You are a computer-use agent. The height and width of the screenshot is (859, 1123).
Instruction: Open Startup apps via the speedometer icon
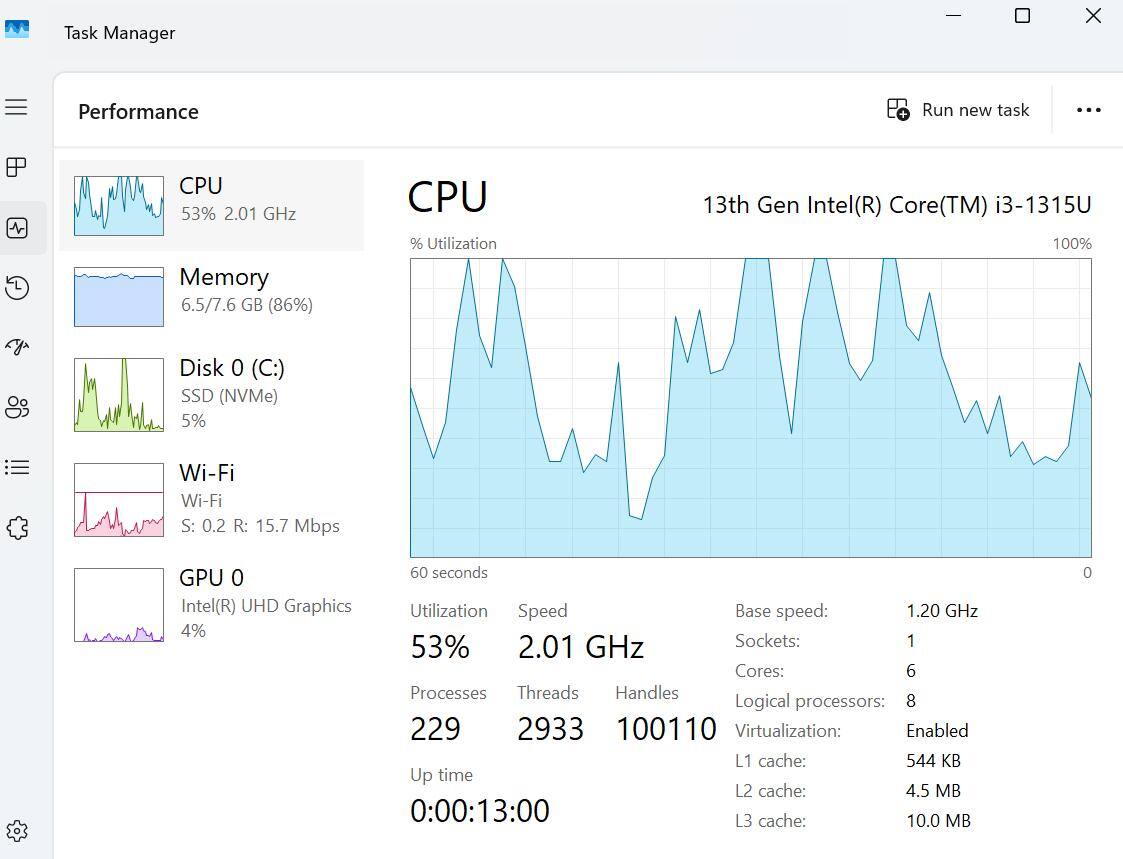16,347
